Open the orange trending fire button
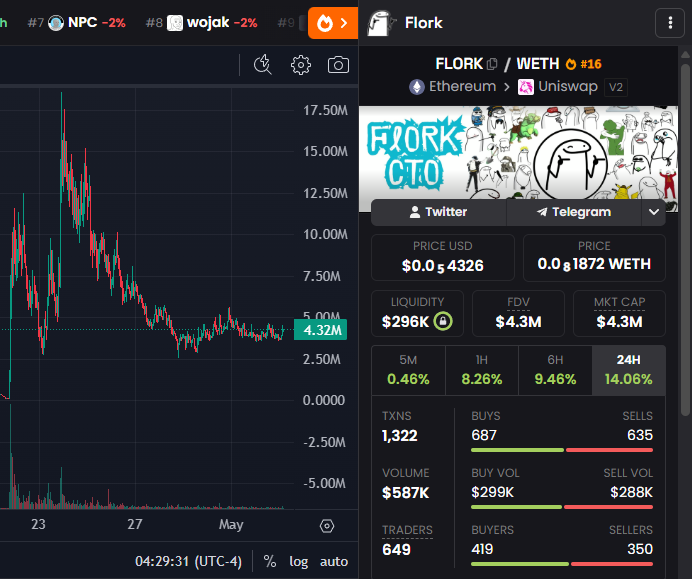The image size is (692, 579). pos(333,23)
